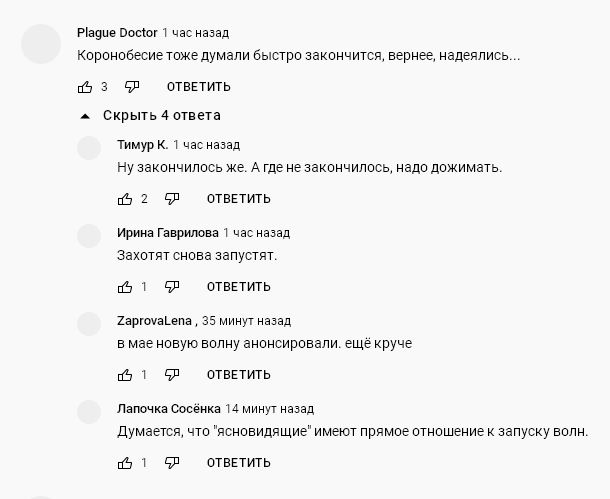Screen dimensions: 610x499
Task: Click Лапочка Сосёнка's avatar thumbnail
Action: 90,412
